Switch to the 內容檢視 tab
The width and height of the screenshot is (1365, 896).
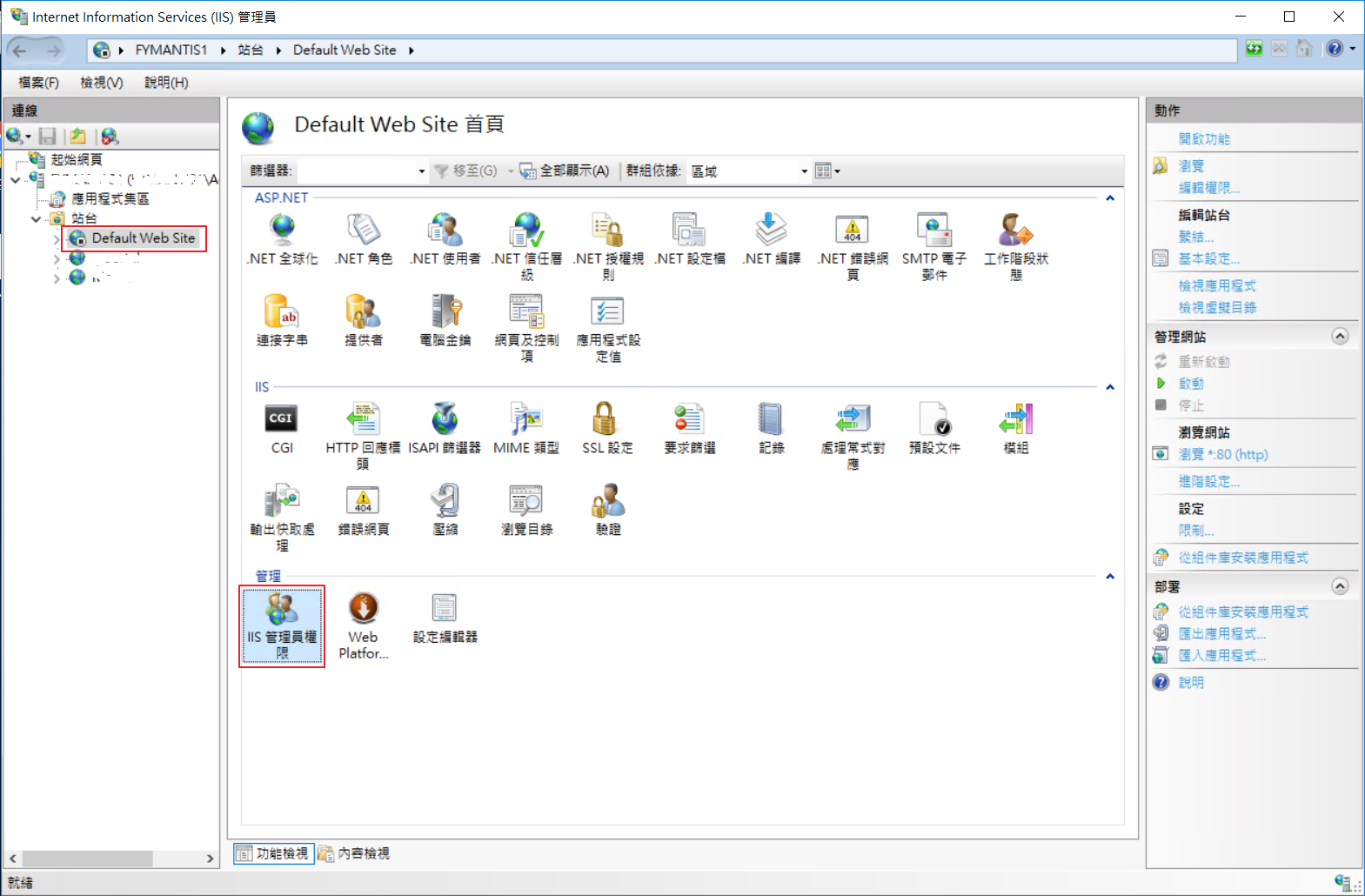point(354,853)
